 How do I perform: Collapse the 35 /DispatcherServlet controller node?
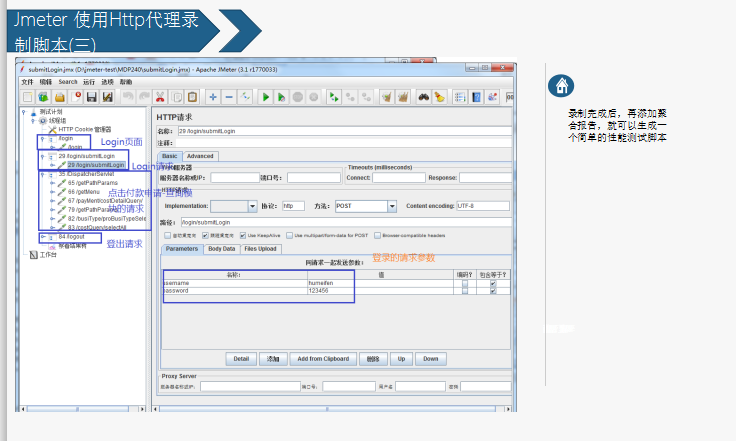pos(42,174)
